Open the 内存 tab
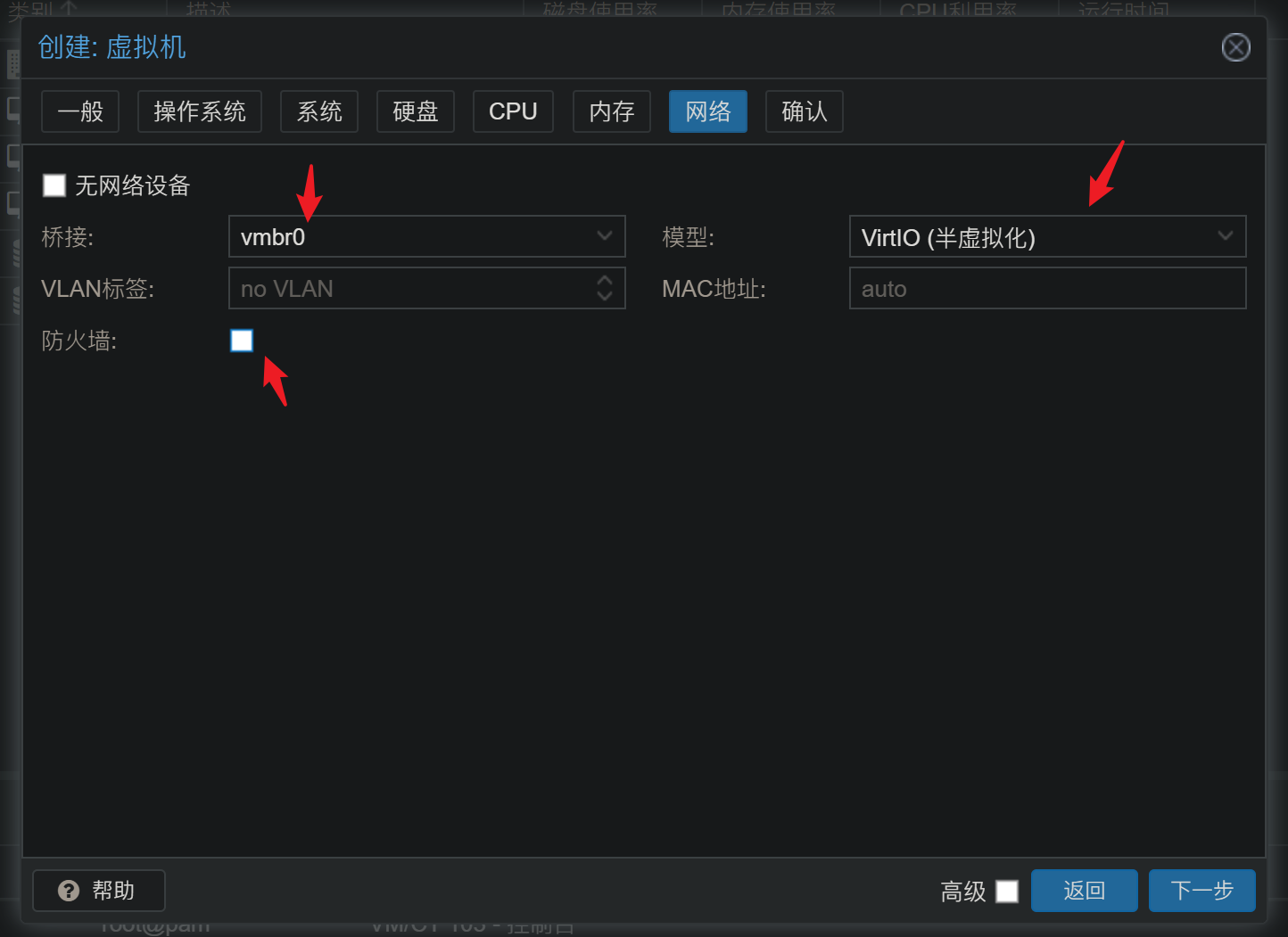The height and width of the screenshot is (937, 1288). pyautogui.click(x=612, y=111)
